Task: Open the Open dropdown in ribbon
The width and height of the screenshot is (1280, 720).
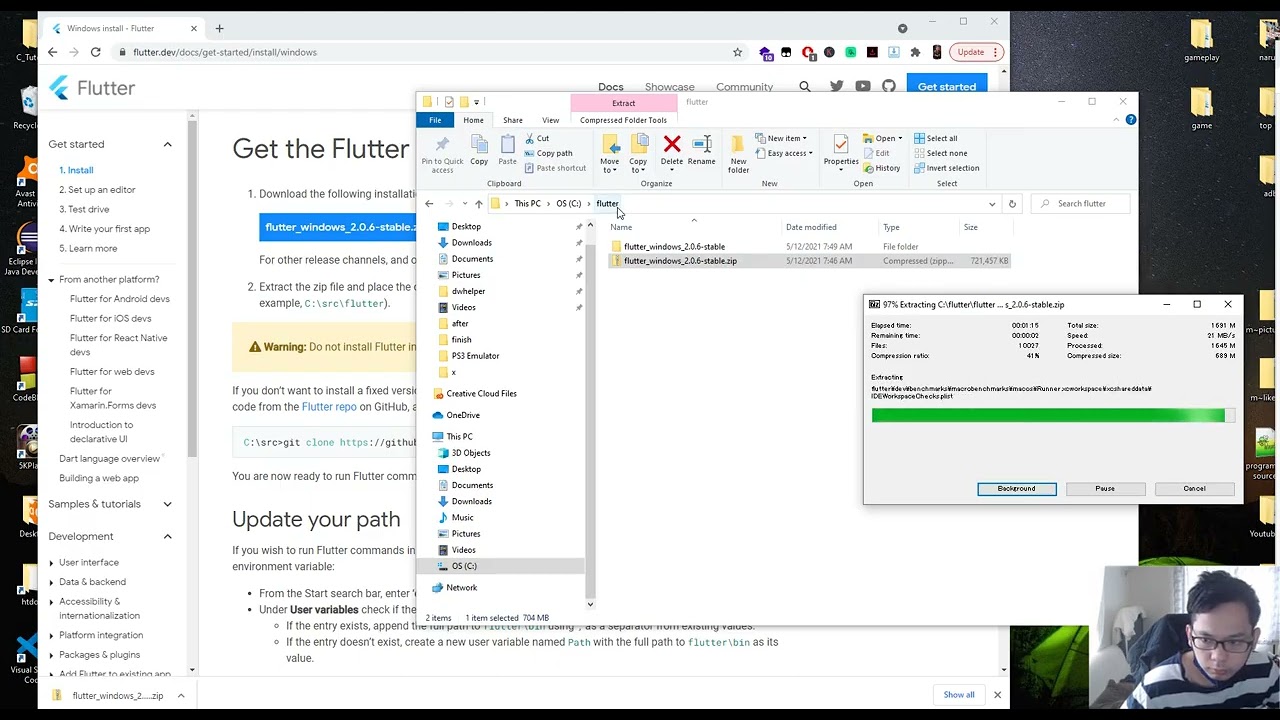Action: (883, 139)
